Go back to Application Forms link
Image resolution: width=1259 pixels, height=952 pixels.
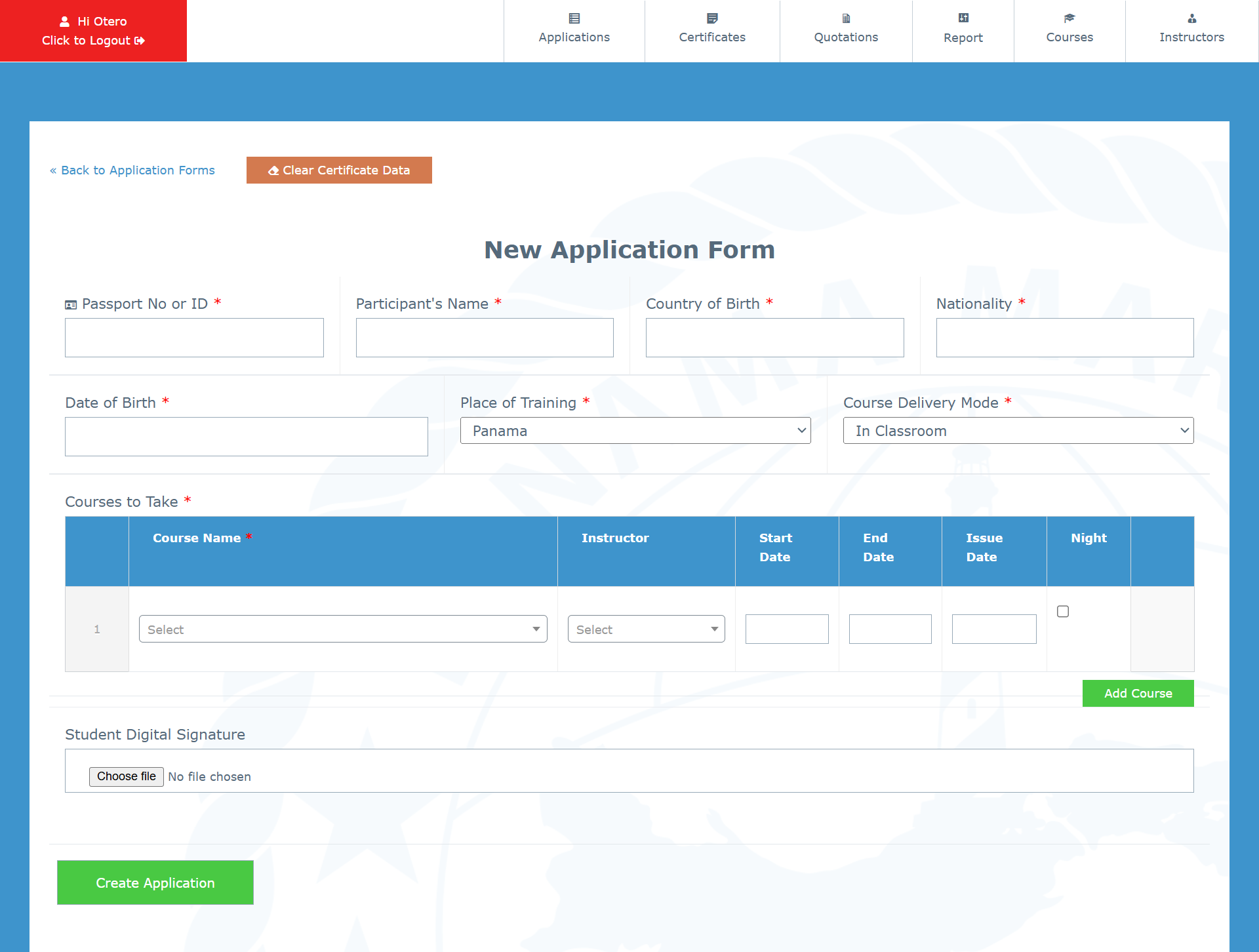point(132,170)
